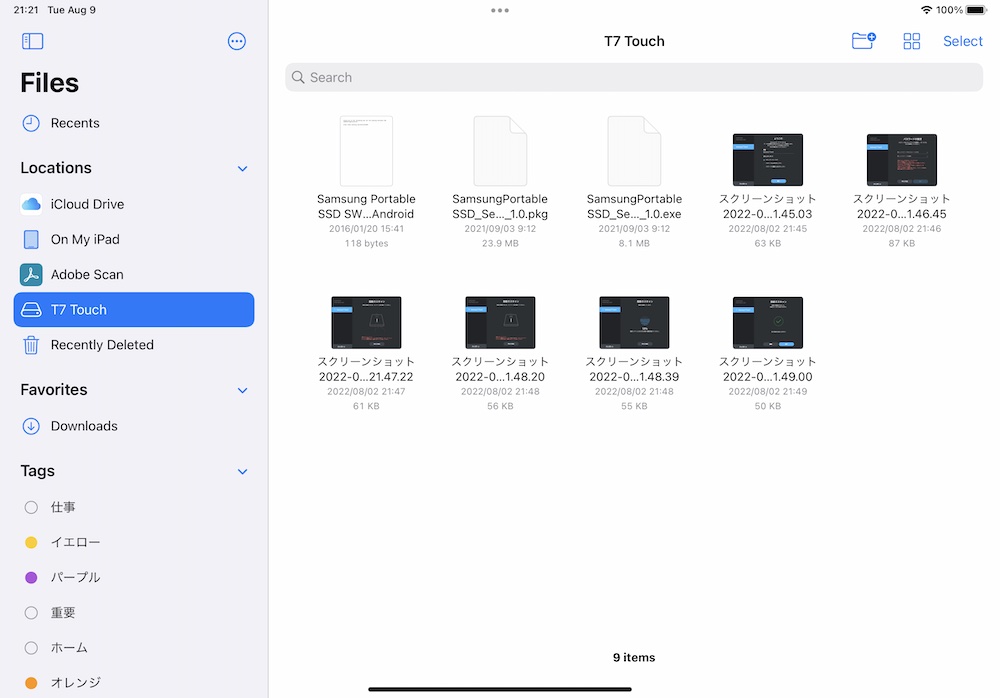Tap the battery status icon
This screenshot has height=698, width=1000.
coord(976,10)
